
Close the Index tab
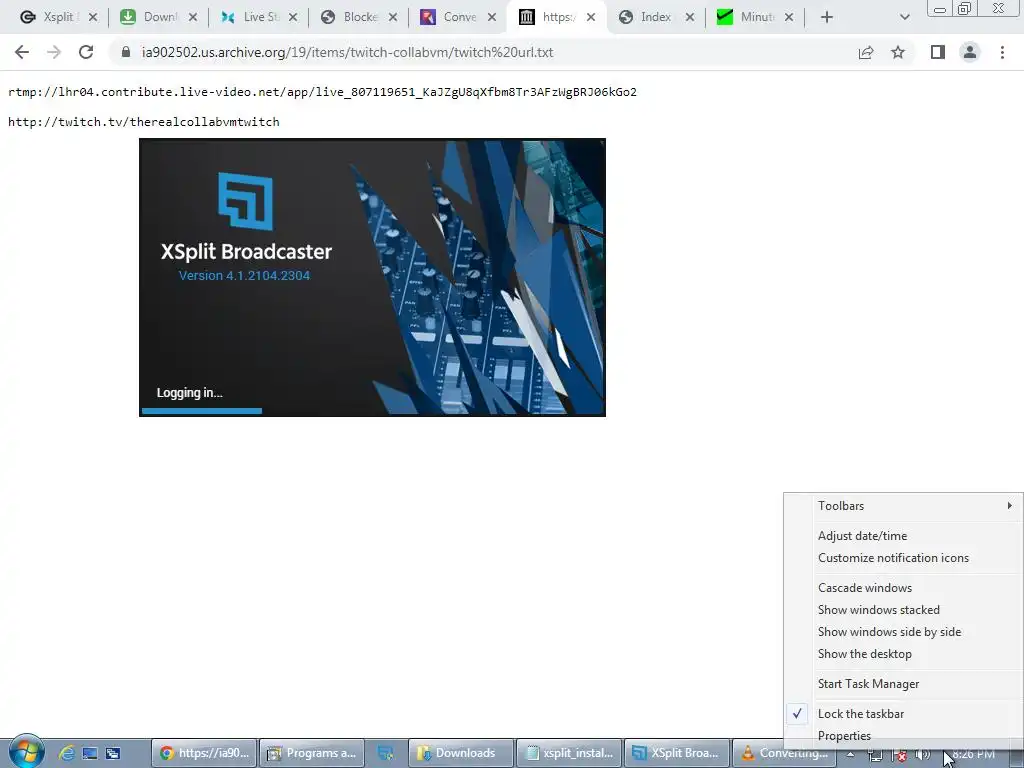[x=690, y=17]
